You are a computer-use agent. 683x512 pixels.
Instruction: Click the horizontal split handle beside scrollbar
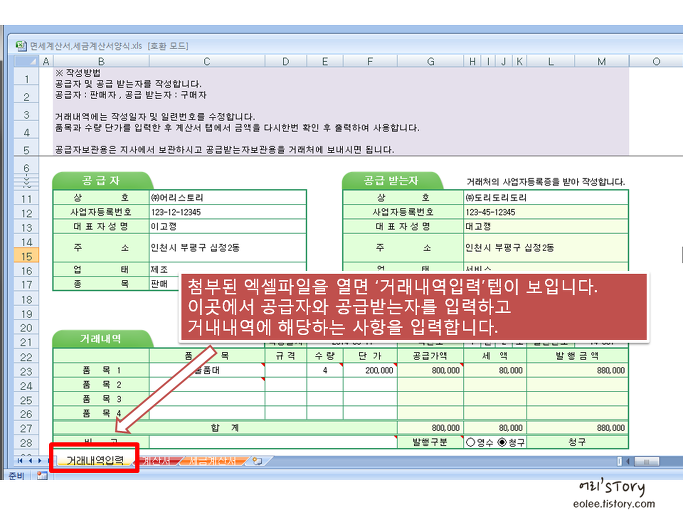[619, 461]
